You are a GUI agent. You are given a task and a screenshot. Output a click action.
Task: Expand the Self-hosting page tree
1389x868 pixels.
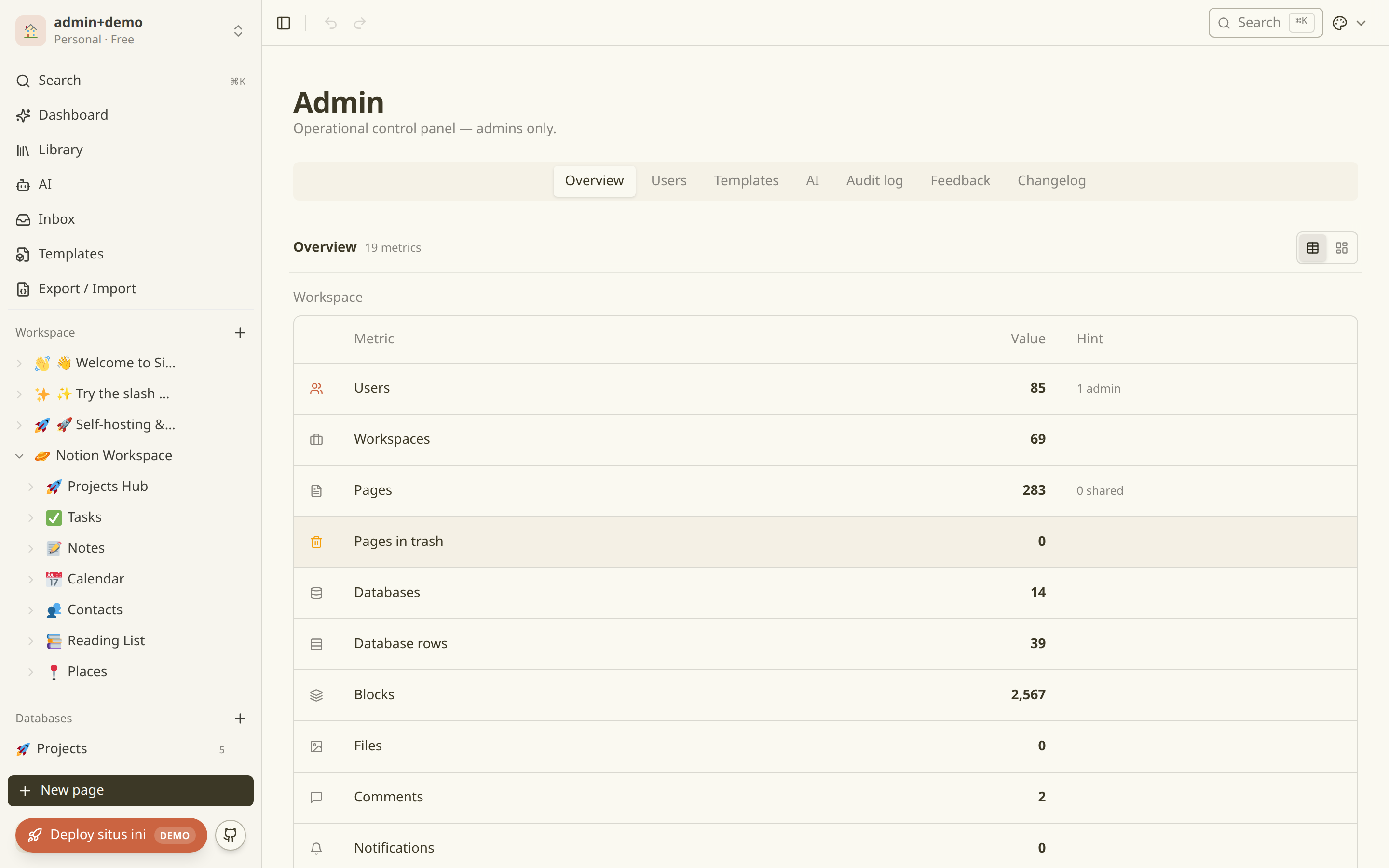coord(19,425)
